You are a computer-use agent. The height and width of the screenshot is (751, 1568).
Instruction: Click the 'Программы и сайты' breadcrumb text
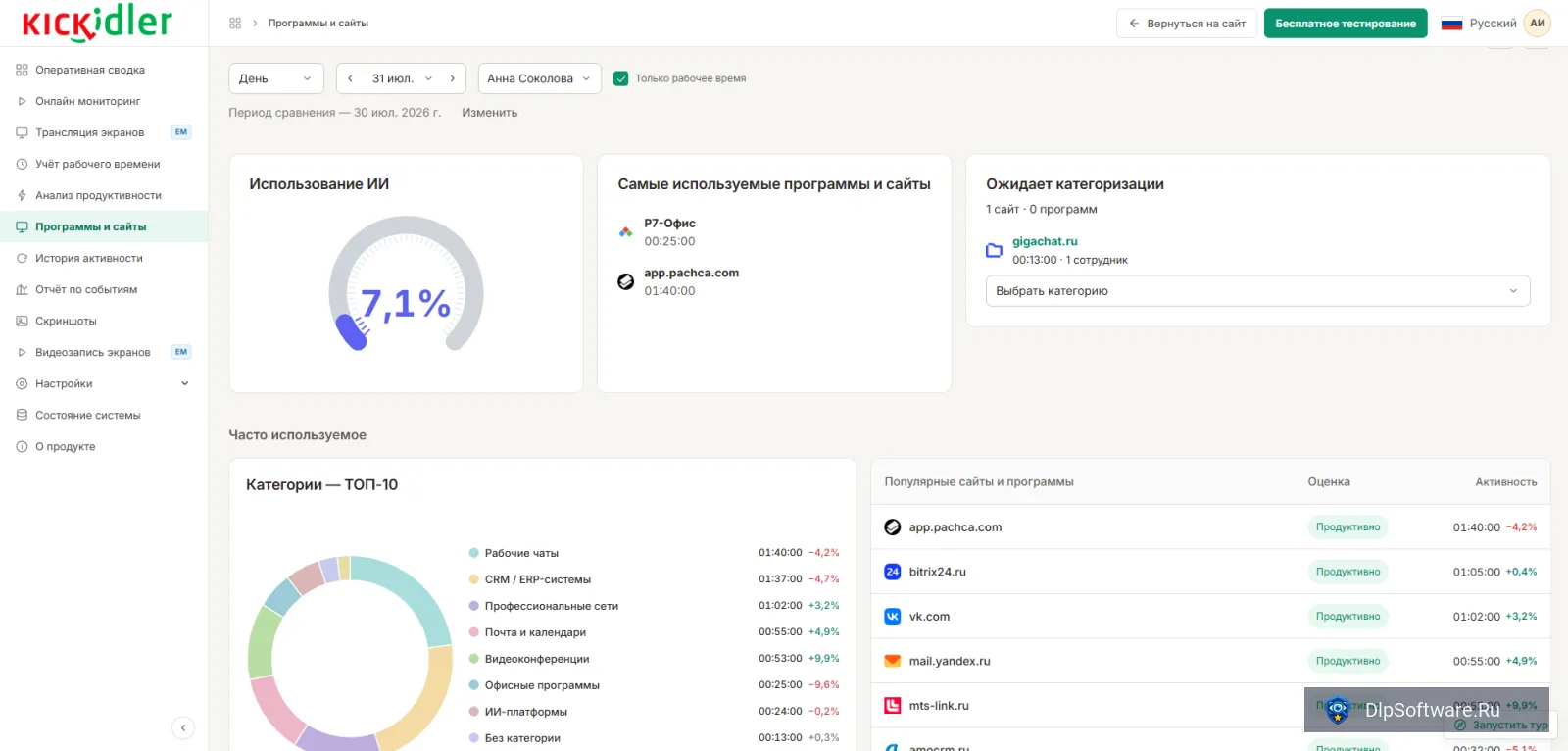(x=318, y=24)
